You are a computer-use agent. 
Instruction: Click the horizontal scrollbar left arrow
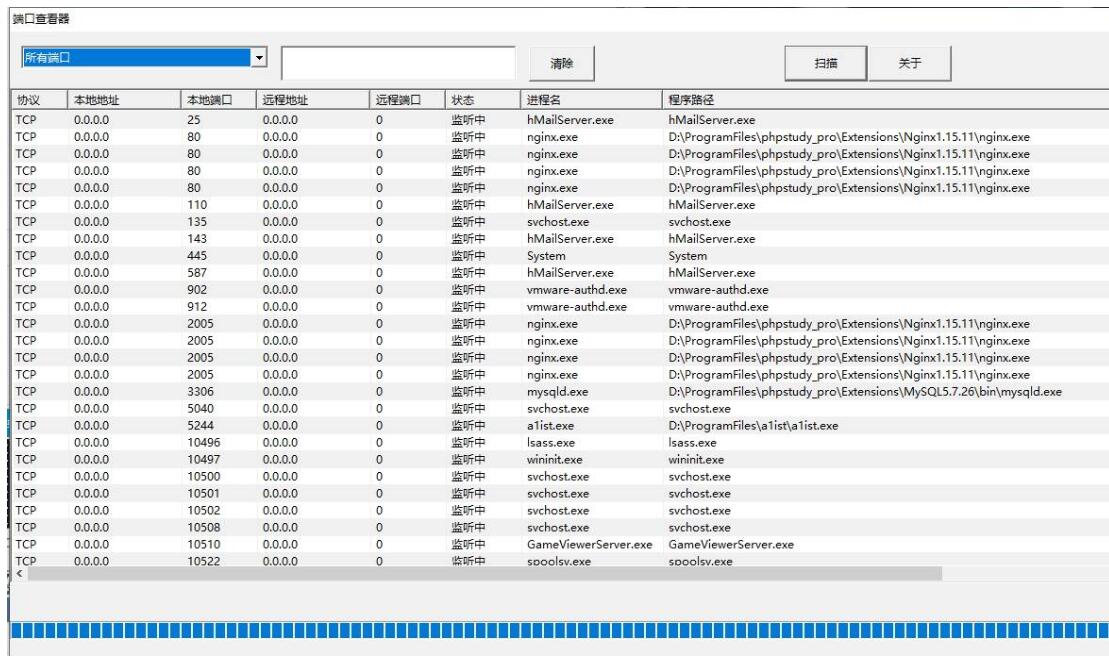[20, 574]
